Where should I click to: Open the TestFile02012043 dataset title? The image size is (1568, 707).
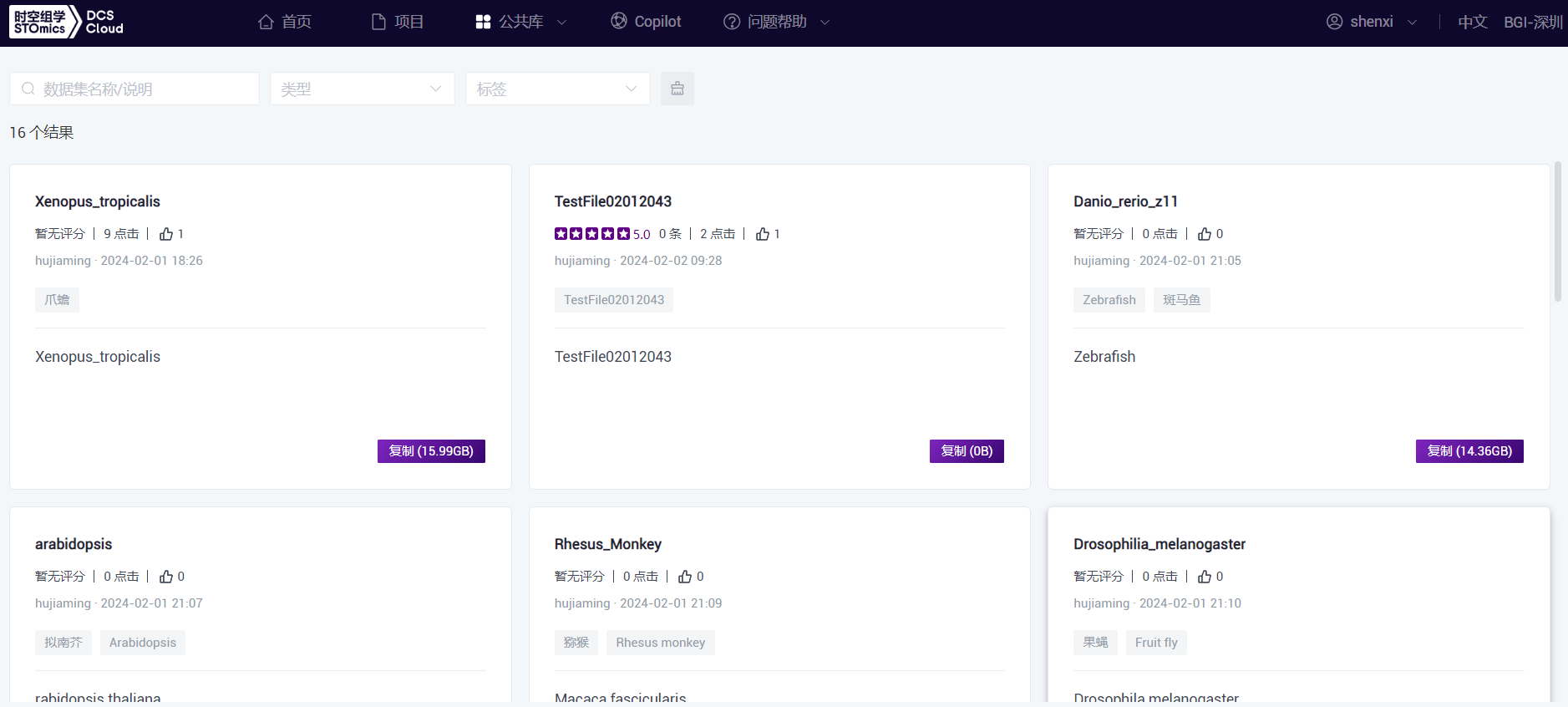pyautogui.click(x=613, y=201)
